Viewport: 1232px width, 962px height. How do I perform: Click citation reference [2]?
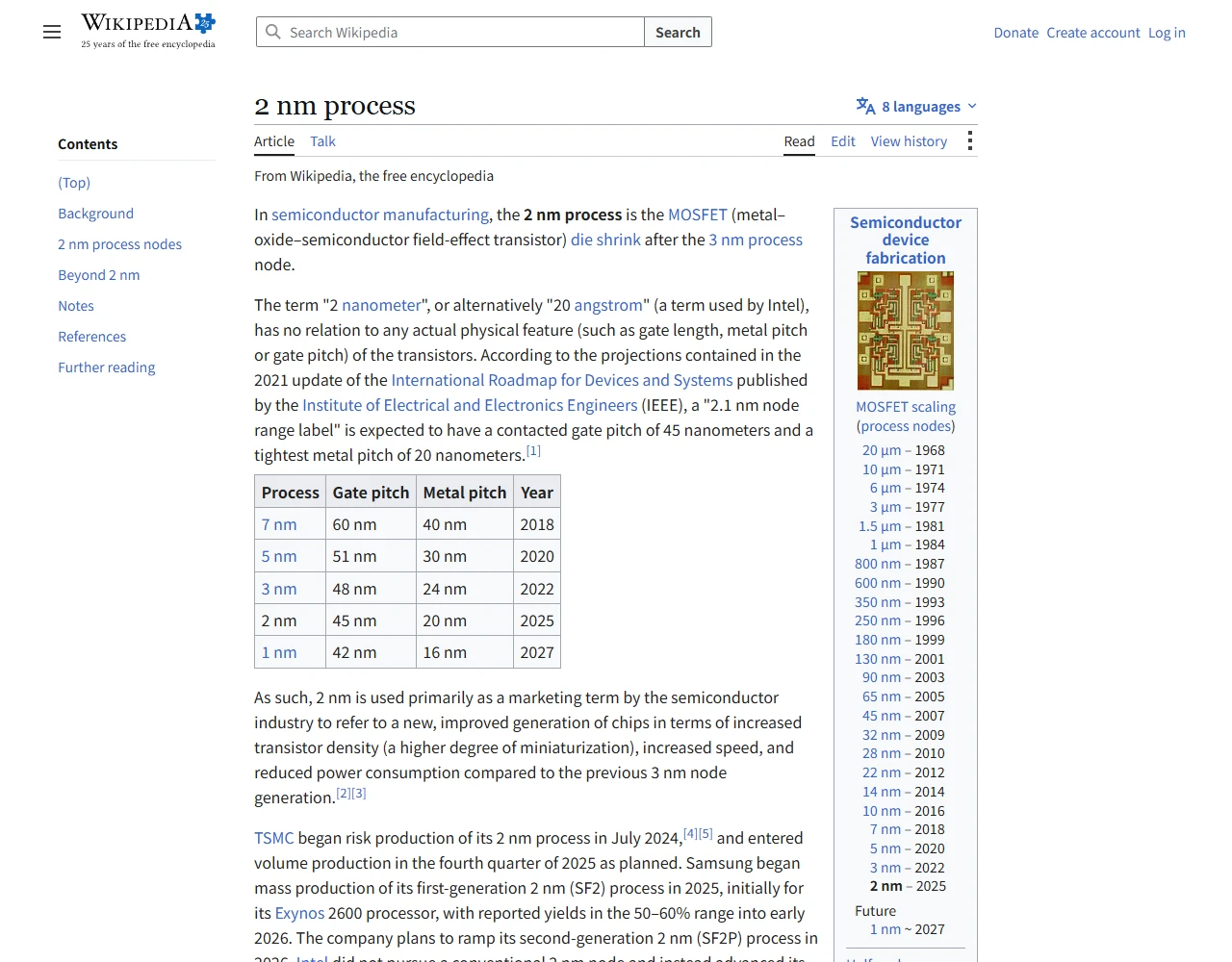(344, 793)
